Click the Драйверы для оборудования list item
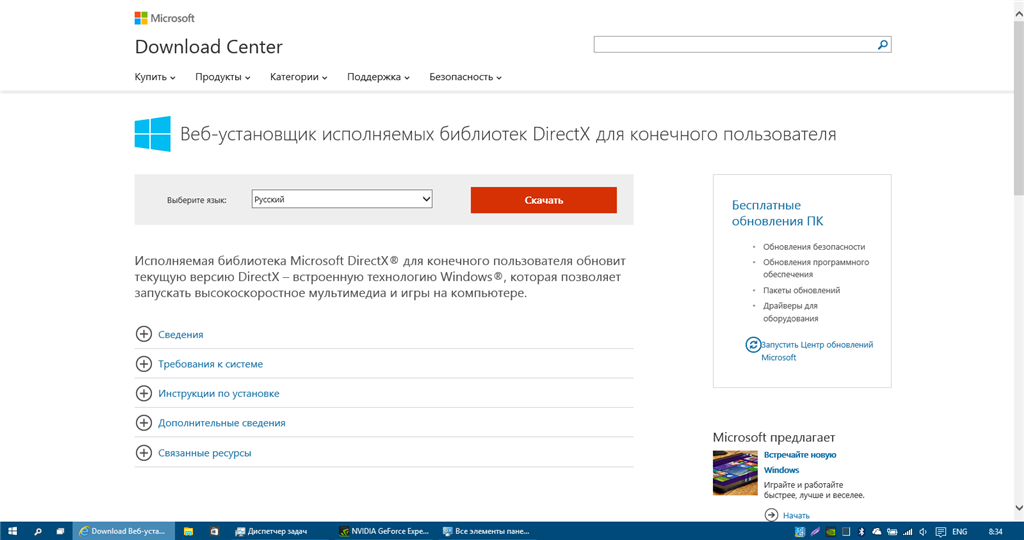Viewport: 1024px width, 540px height. coord(790,312)
